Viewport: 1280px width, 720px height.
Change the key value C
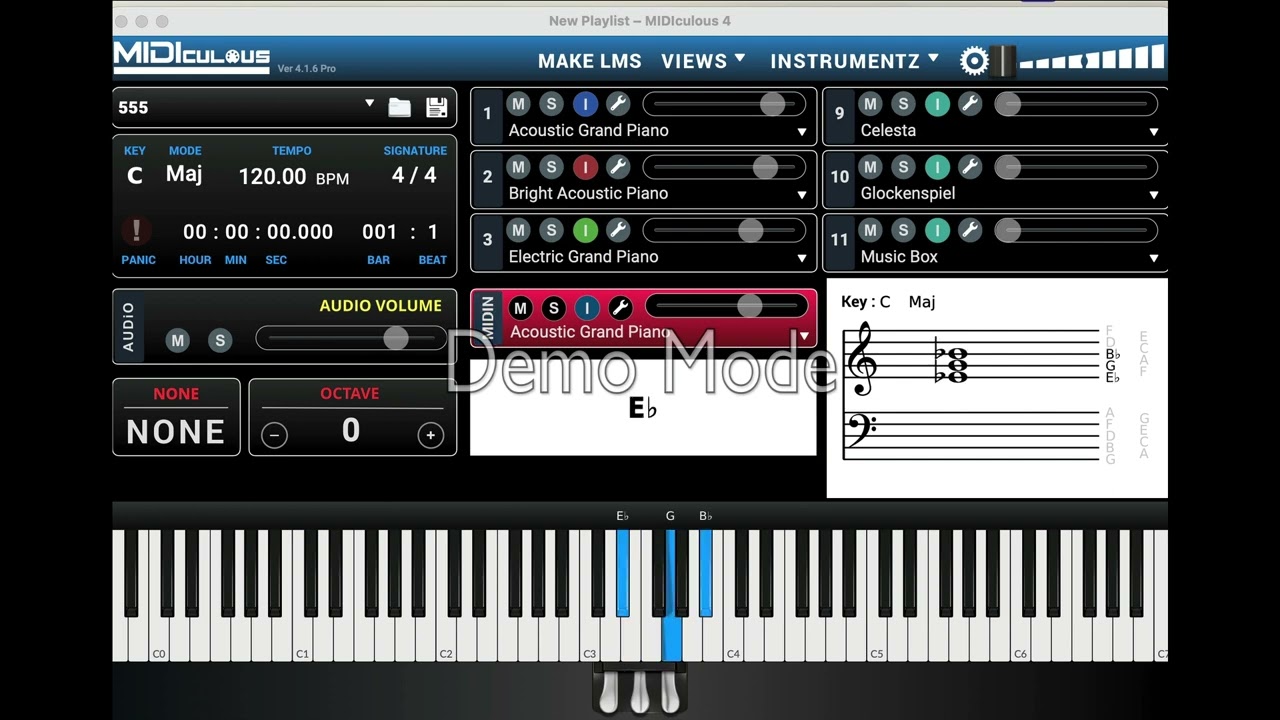click(135, 176)
